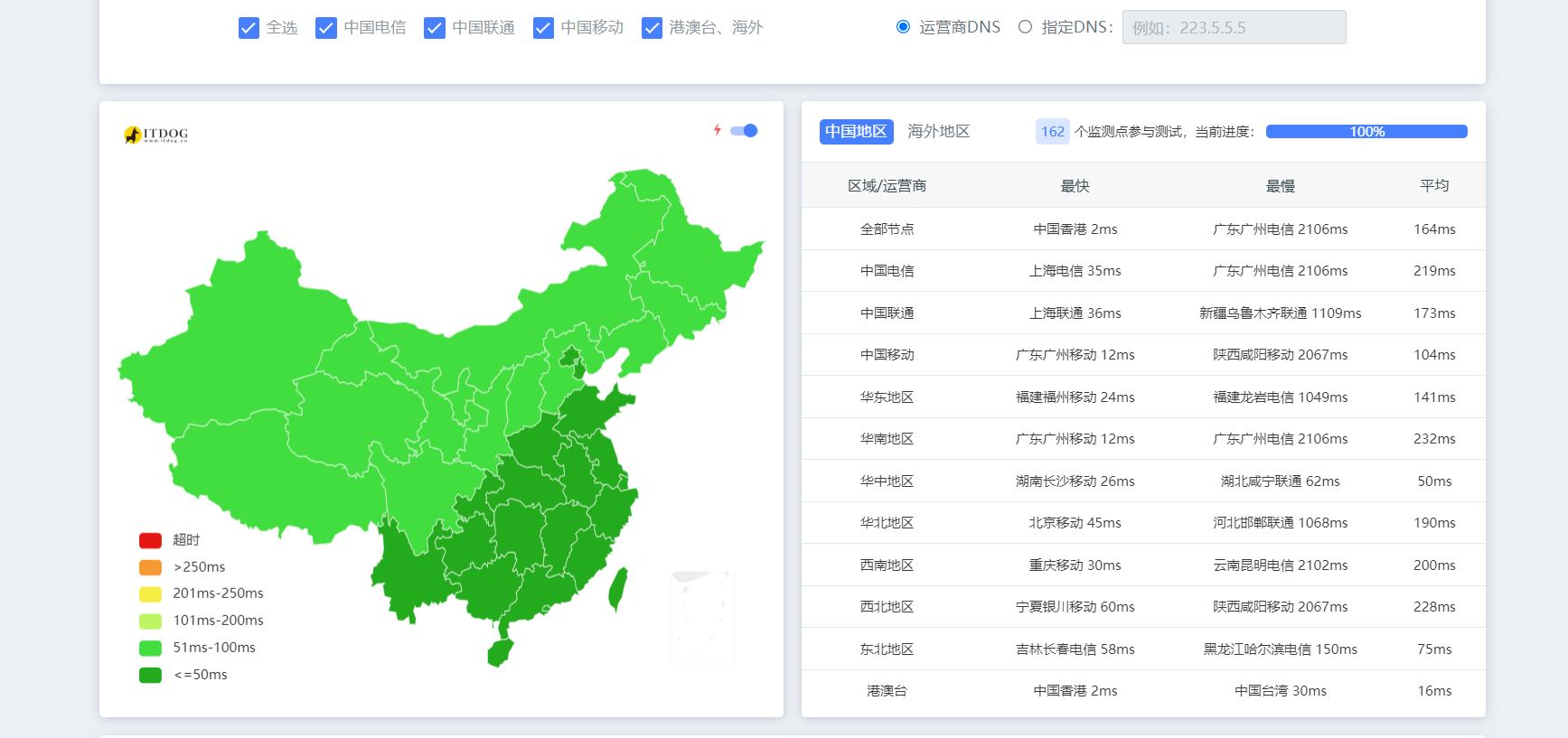Click 黑龙江哈尔滨电信 150ms cell
The image size is (1568, 738).
click(1280, 649)
